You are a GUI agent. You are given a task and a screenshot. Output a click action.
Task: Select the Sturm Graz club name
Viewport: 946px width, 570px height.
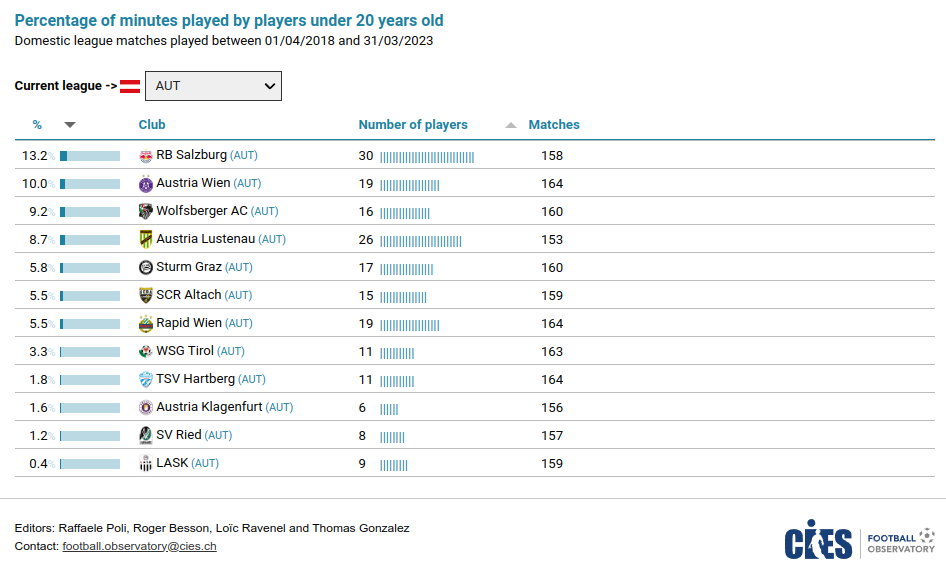tap(189, 267)
